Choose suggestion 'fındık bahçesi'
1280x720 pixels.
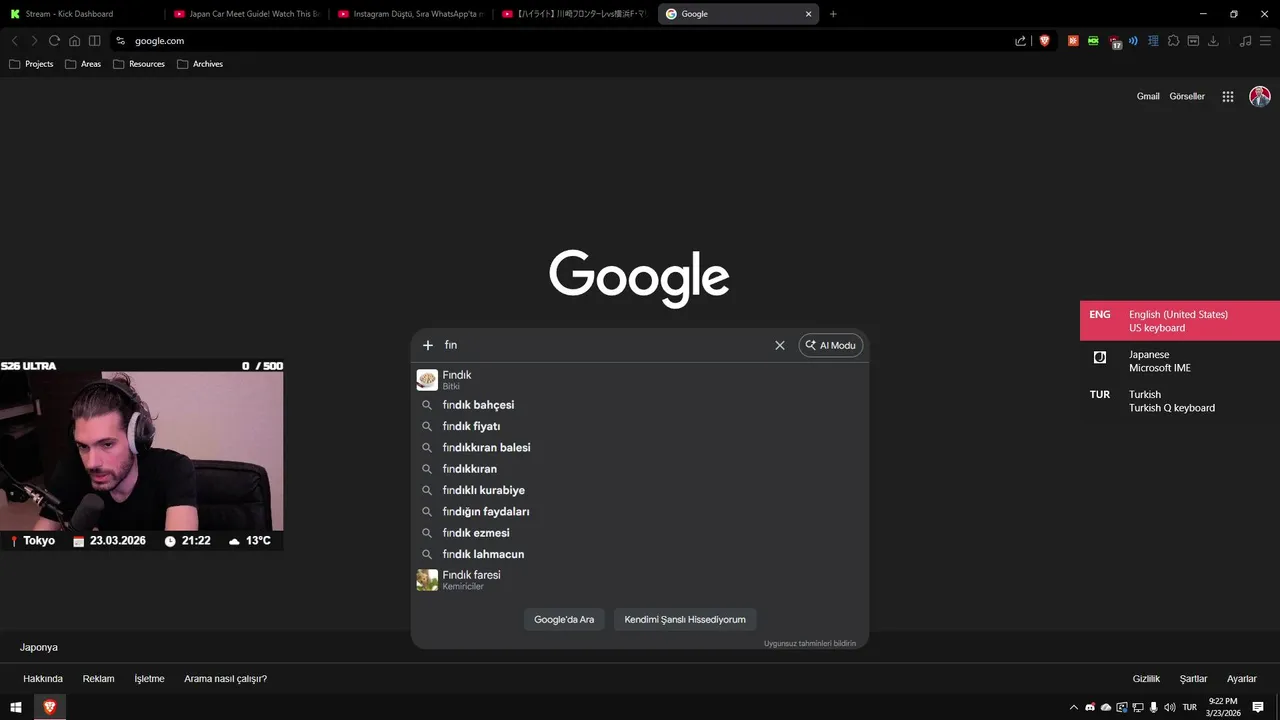pyautogui.click(x=640, y=405)
